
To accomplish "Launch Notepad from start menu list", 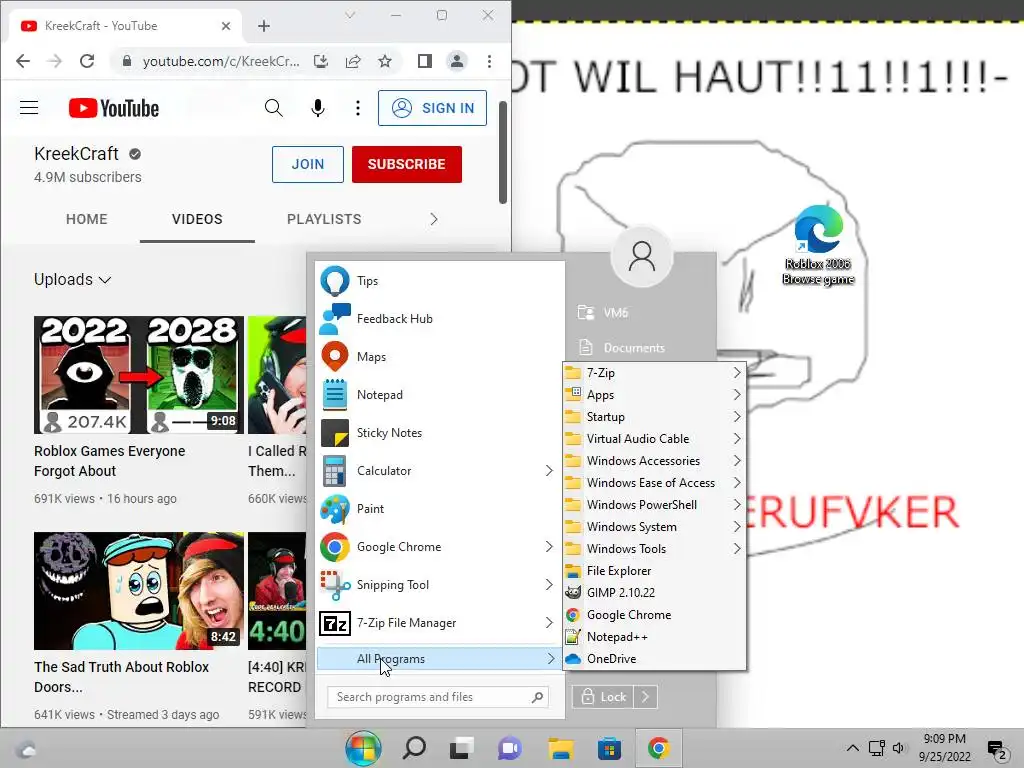I will click(439, 394).
